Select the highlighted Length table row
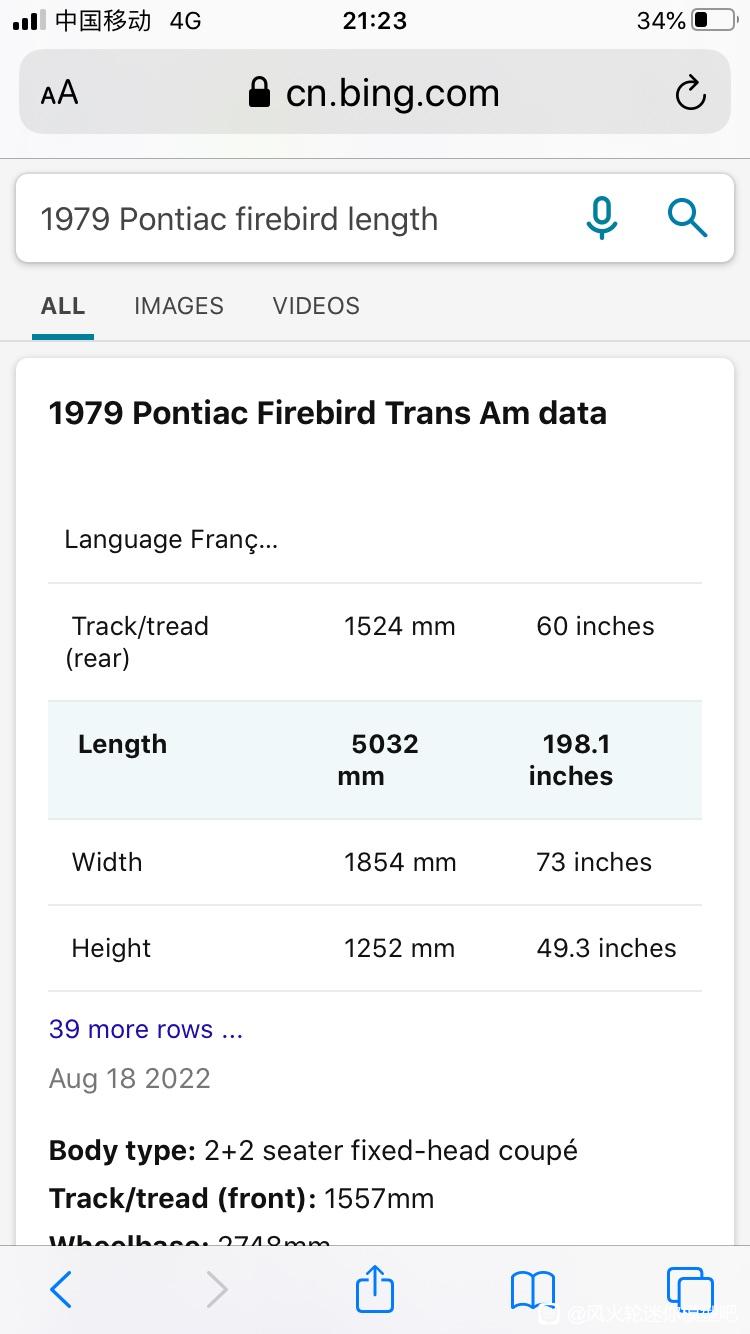The image size is (750, 1334). click(375, 760)
